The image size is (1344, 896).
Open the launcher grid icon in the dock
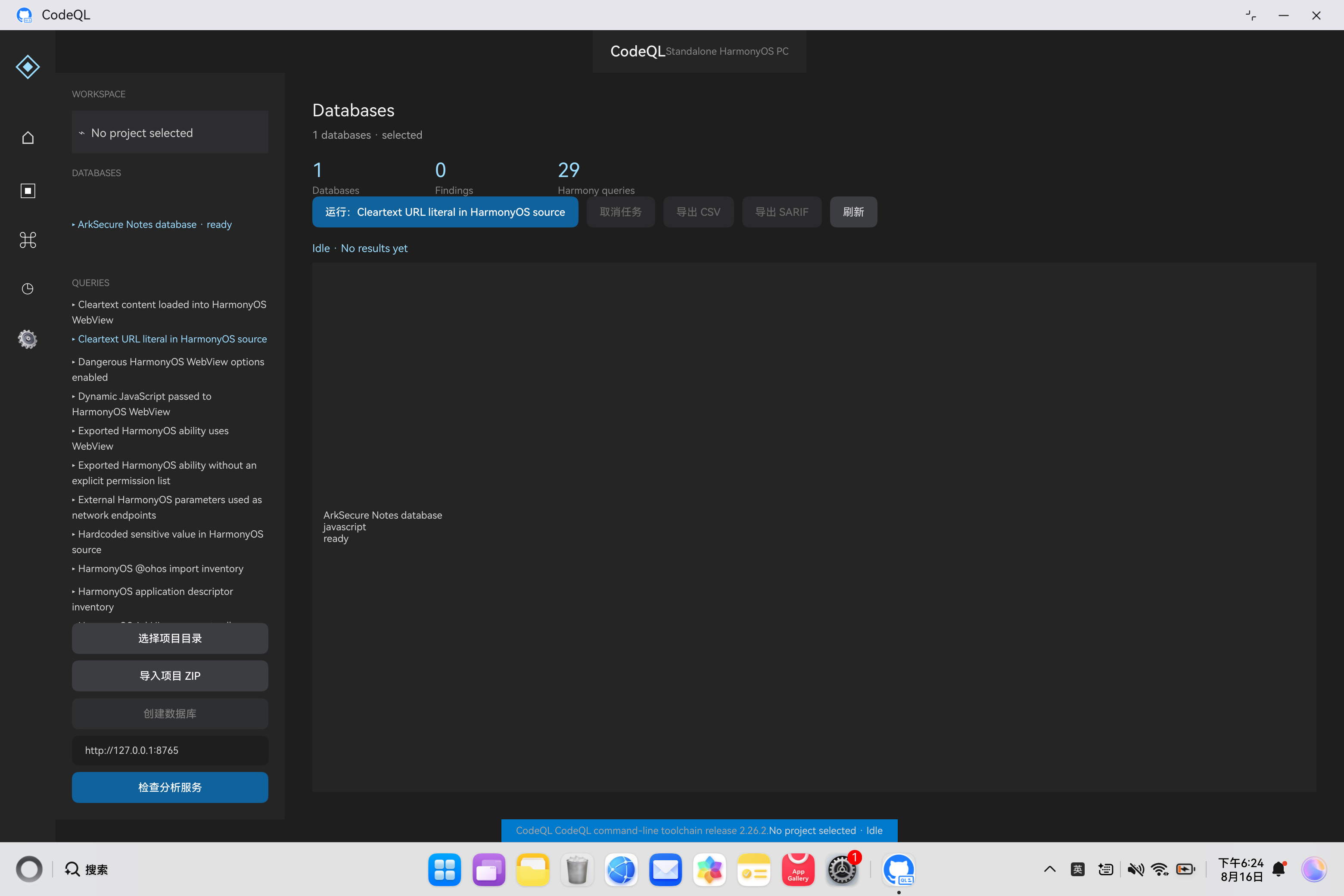444,870
